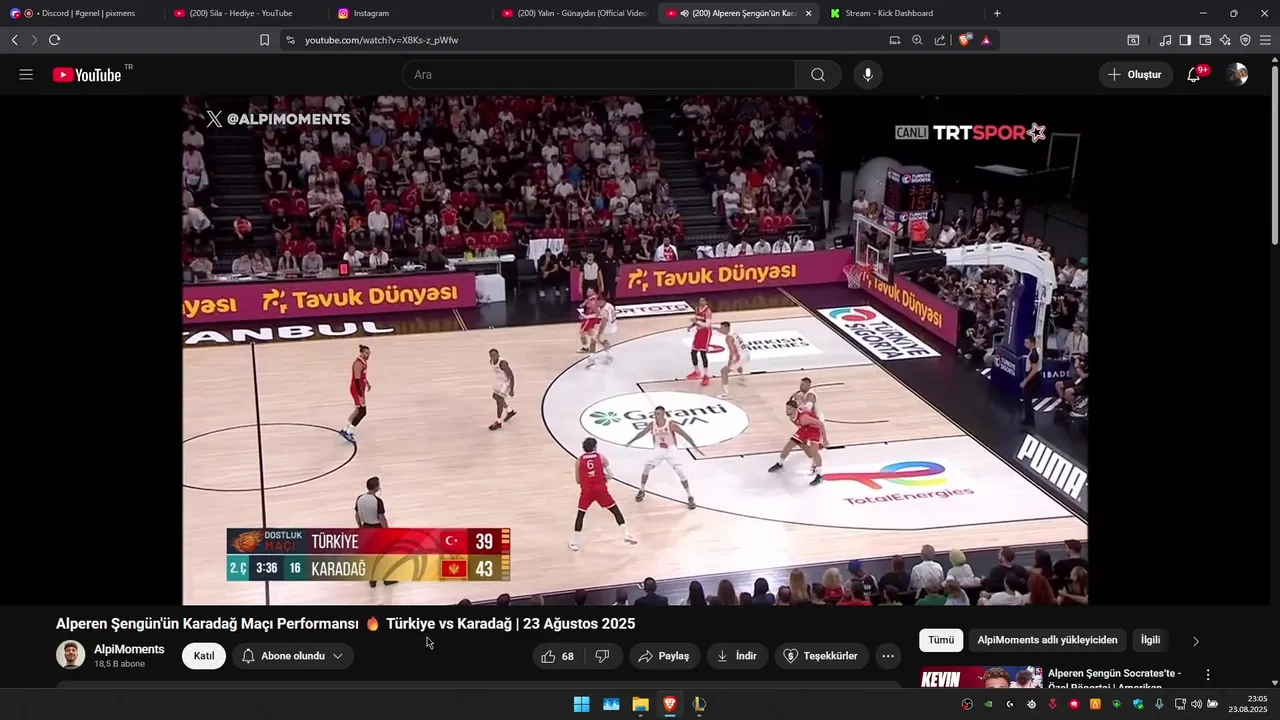This screenshot has height=720, width=1280.
Task: Open the YouTube guide hamburger menu
Action: [x=26, y=75]
